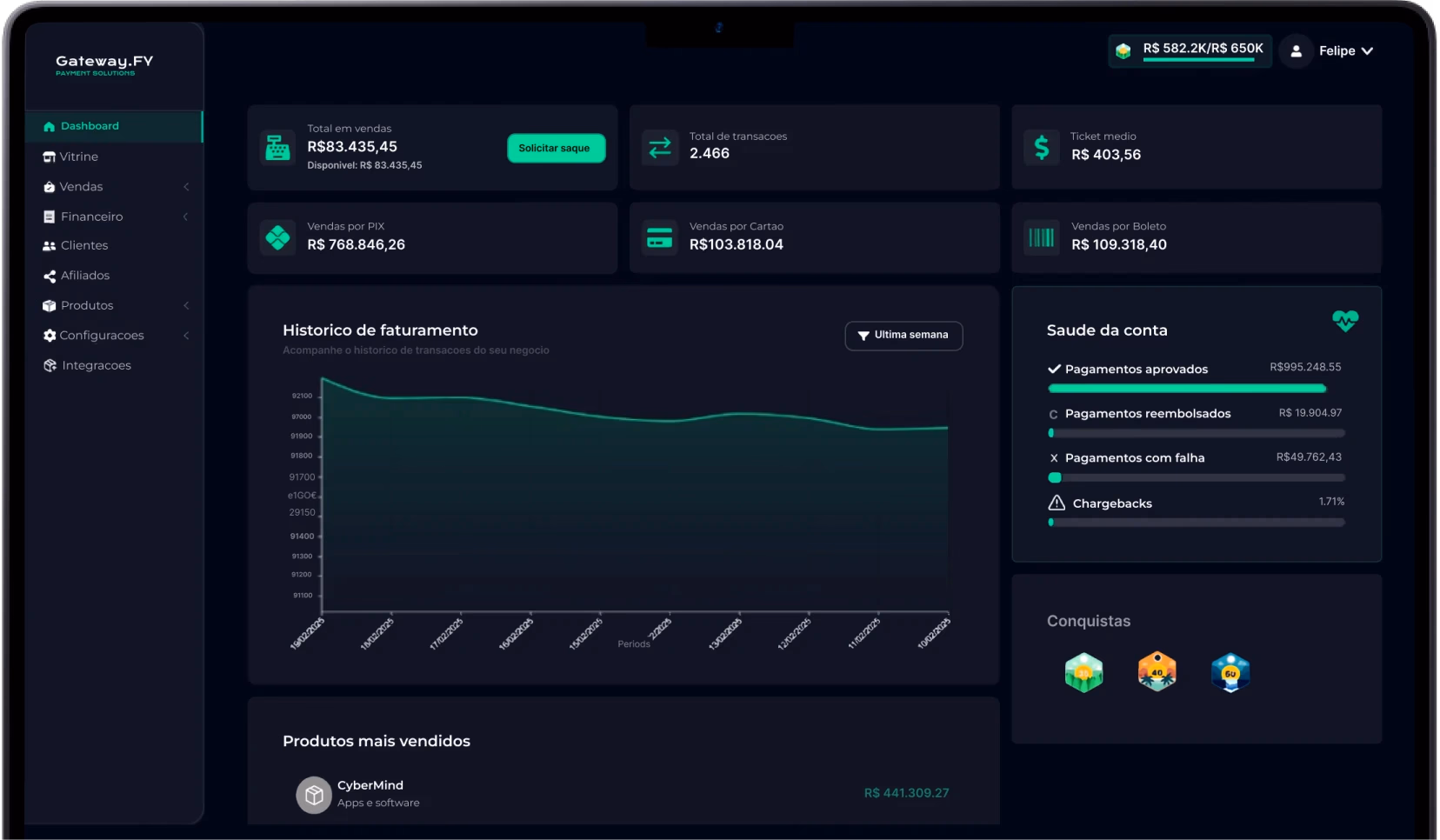Toggle the Pagamentos com falha indicator
The width and height of the screenshot is (1440, 840).
point(1054,457)
